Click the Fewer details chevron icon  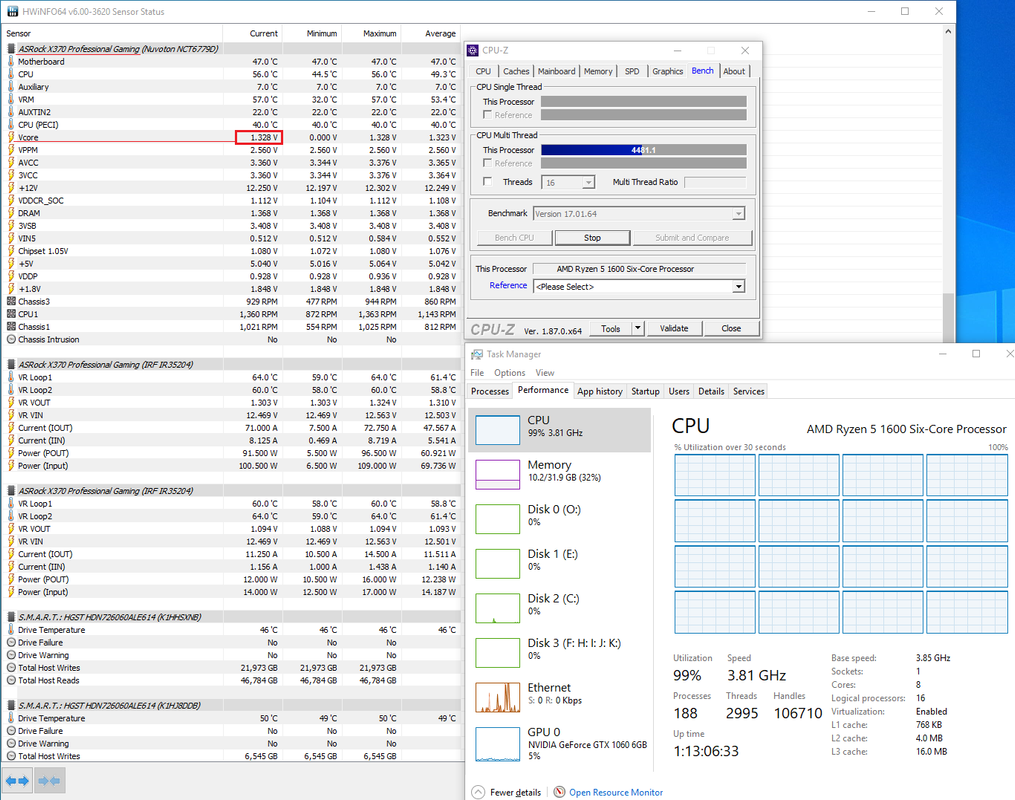click(478, 792)
